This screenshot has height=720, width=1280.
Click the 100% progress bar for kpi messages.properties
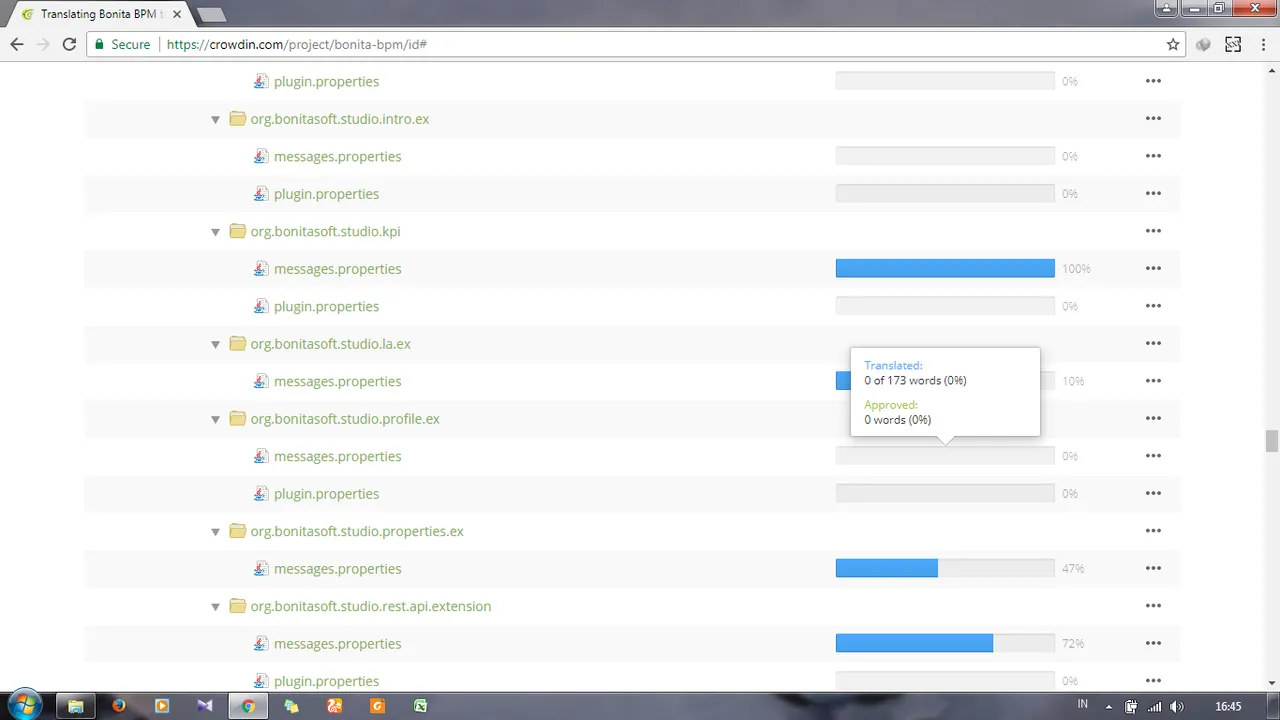945,268
